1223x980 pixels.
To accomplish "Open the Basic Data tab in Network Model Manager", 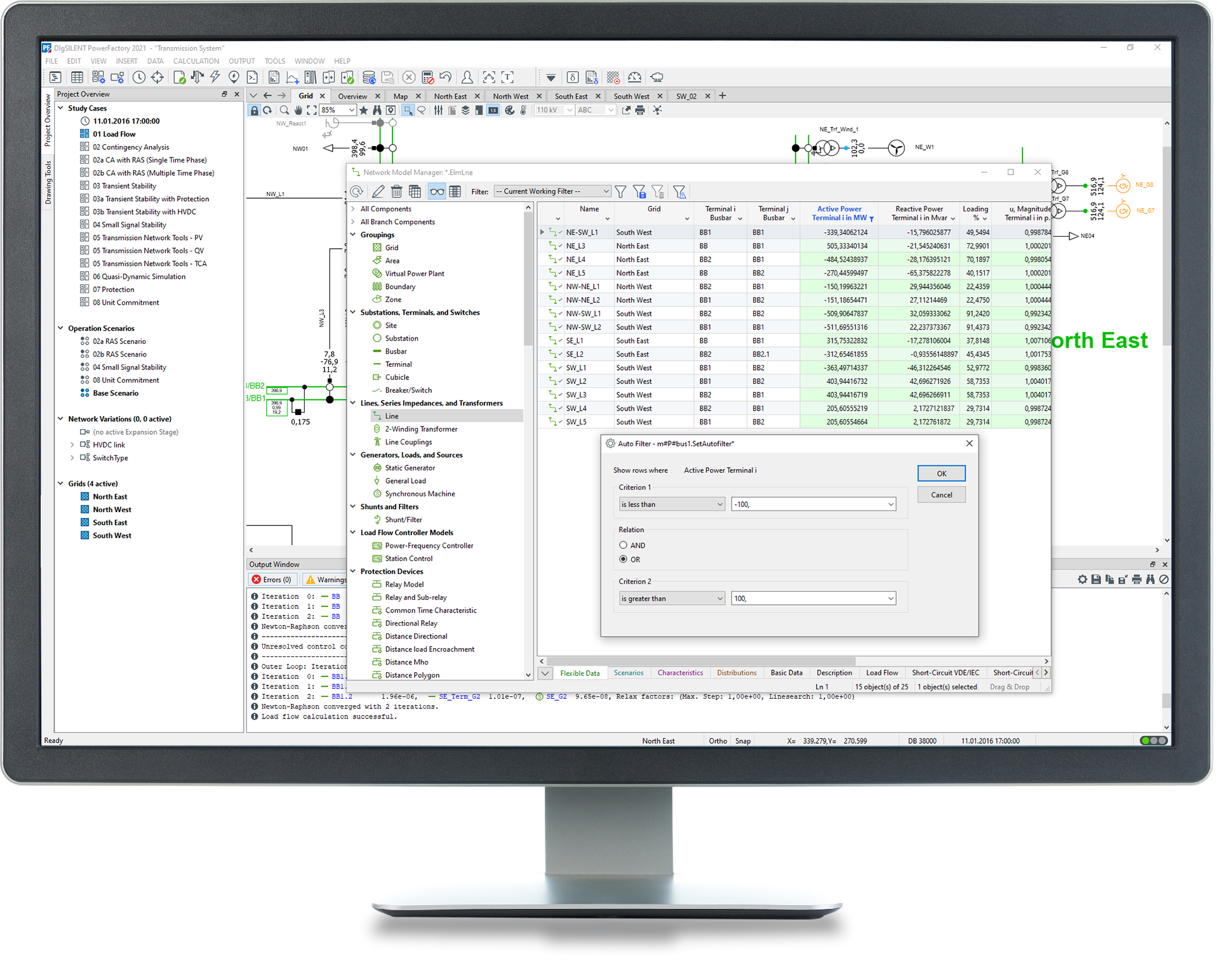I will (x=787, y=673).
